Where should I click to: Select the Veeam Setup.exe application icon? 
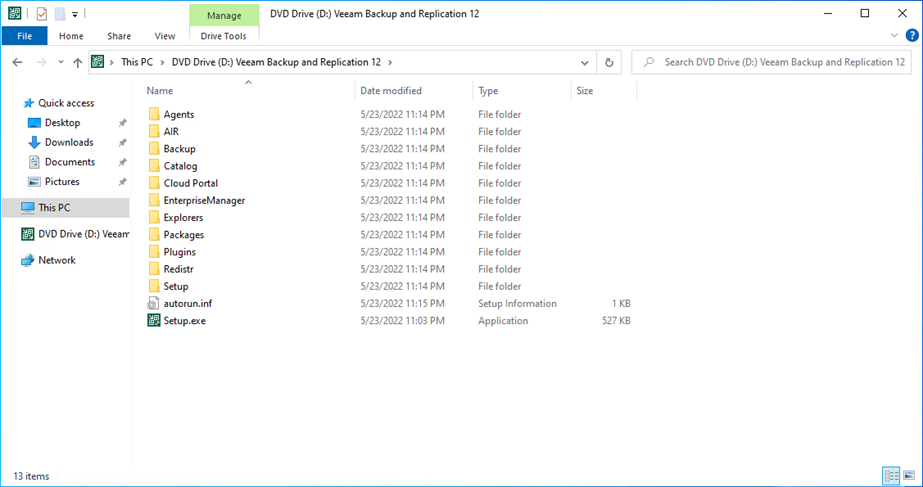pyautogui.click(x=154, y=320)
